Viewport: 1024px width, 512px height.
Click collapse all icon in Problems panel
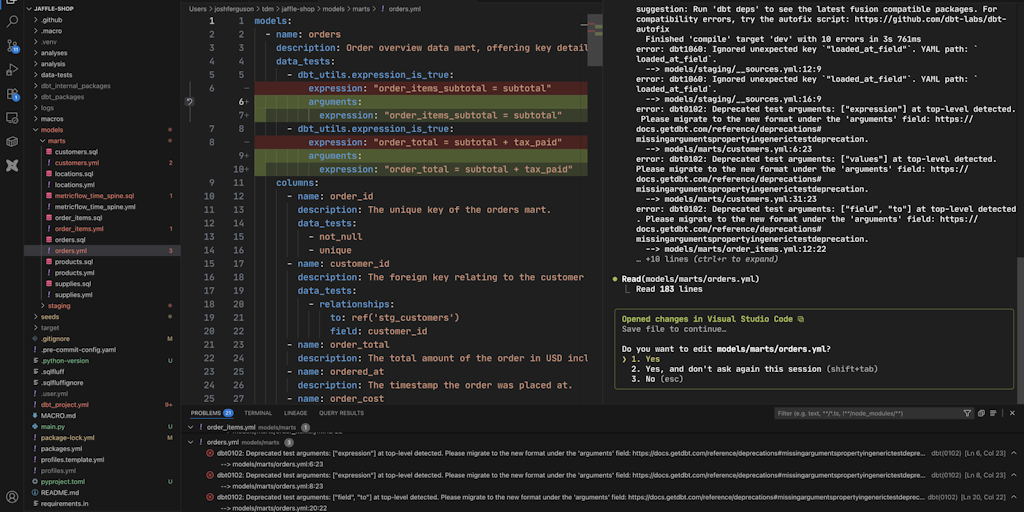[x=981, y=413]
